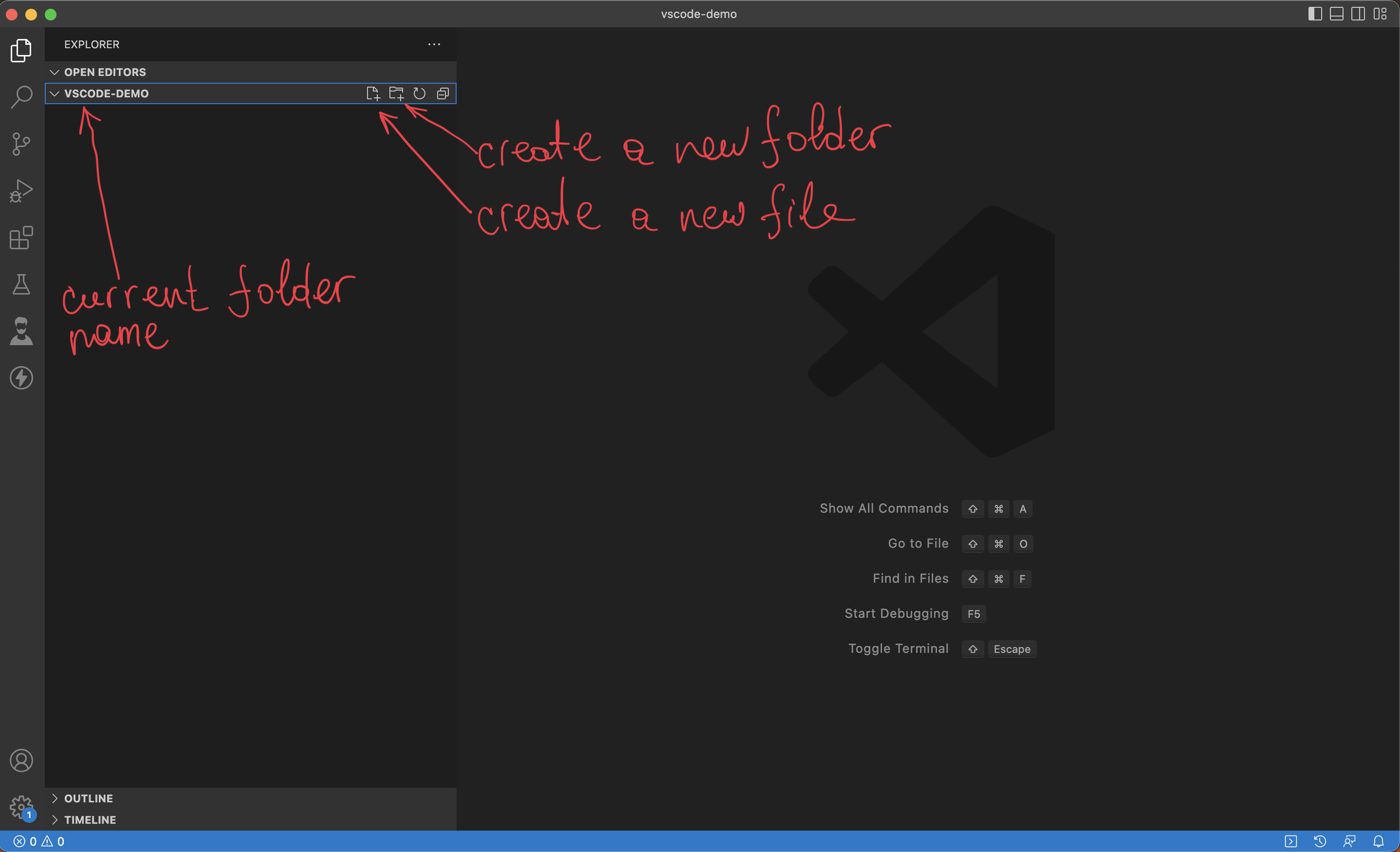1400x852 pixels.
Task: Expand the TIMELINE section
Action: pos(55,819)
